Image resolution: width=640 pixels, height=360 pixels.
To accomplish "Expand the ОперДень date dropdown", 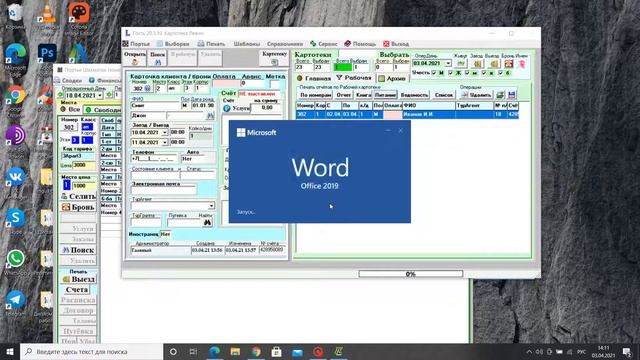I will (448, 63).
